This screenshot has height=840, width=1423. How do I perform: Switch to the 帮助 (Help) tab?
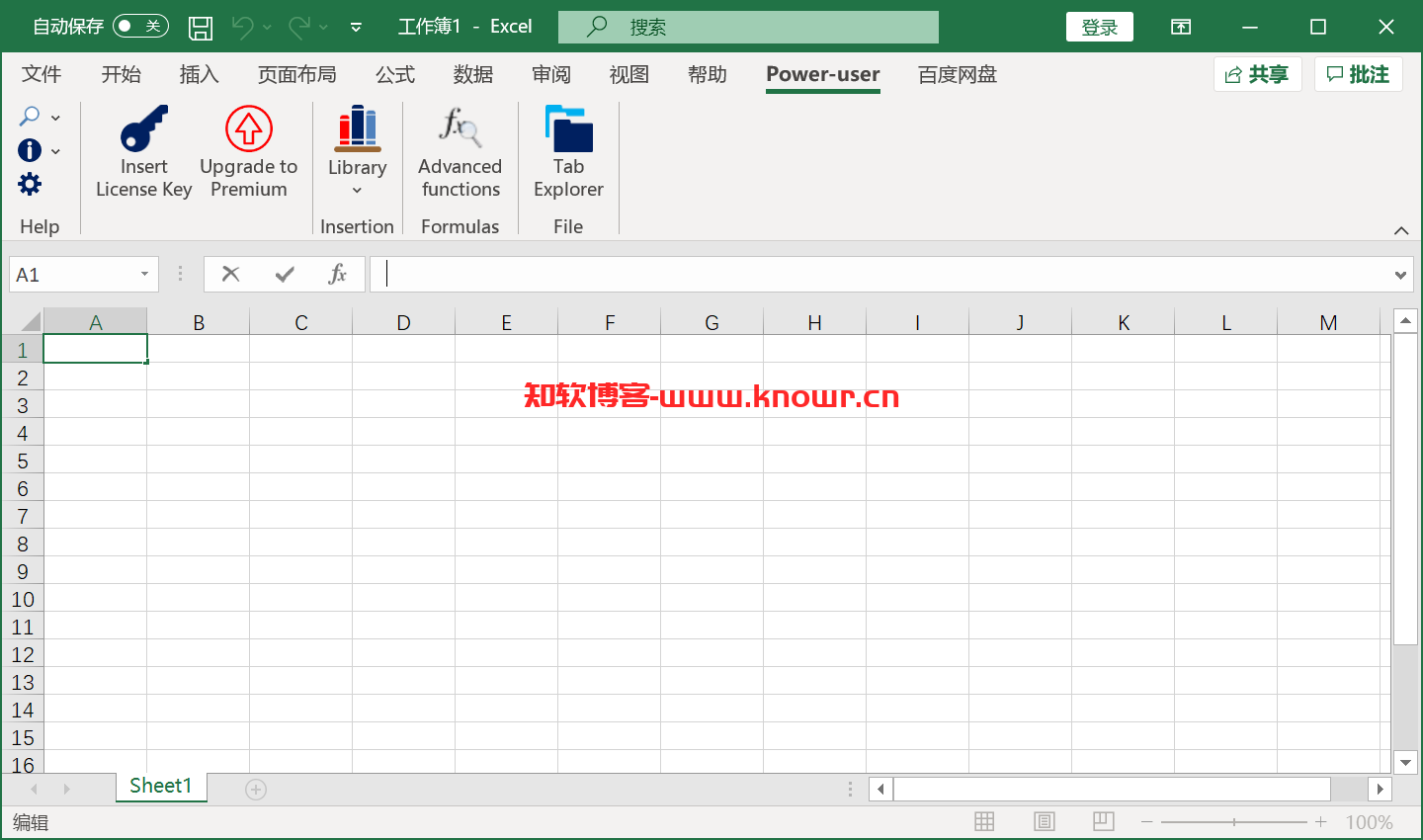coord(708,74)
